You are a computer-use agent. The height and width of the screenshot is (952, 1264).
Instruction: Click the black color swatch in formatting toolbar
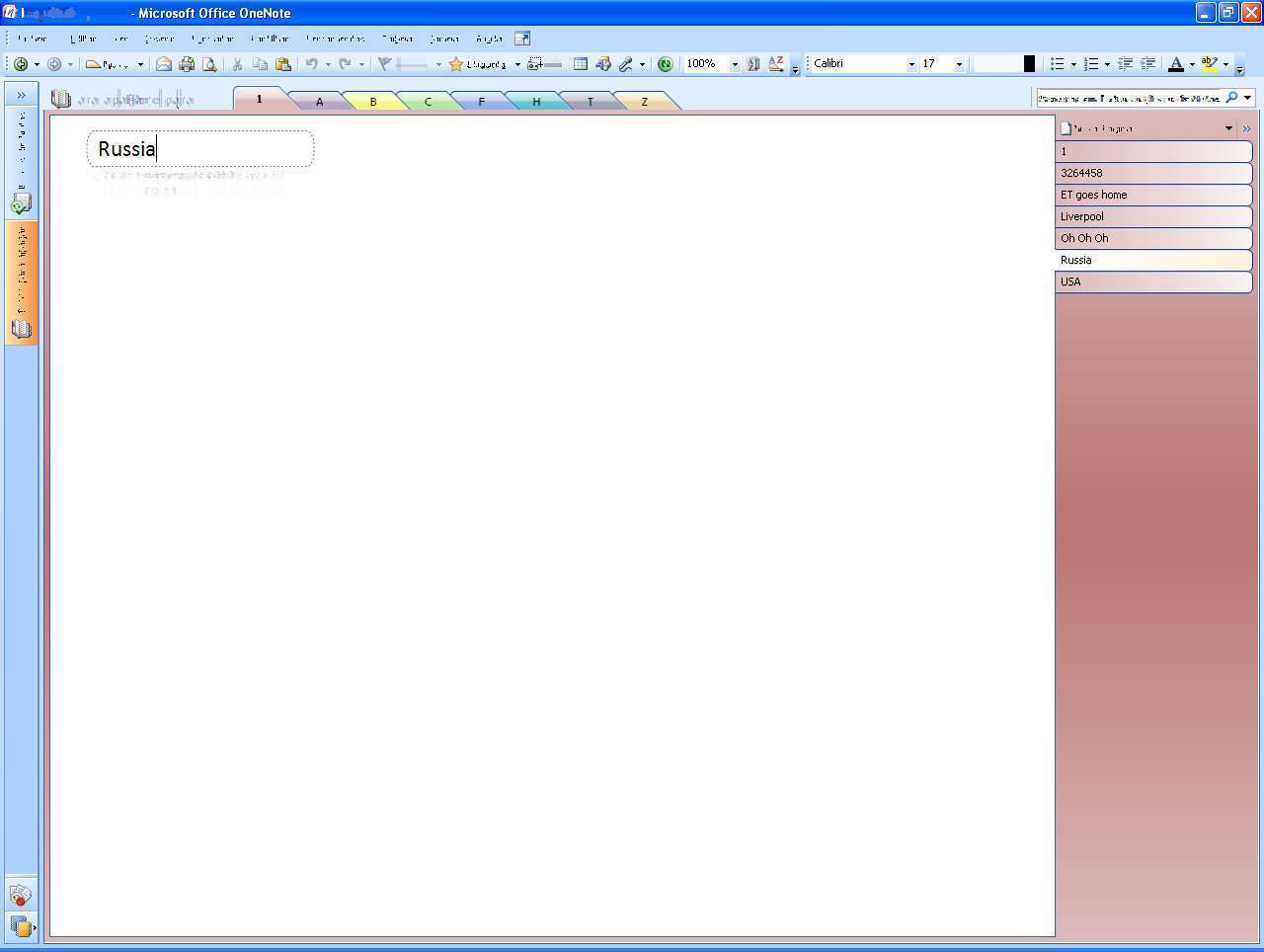coord(1029,64)
